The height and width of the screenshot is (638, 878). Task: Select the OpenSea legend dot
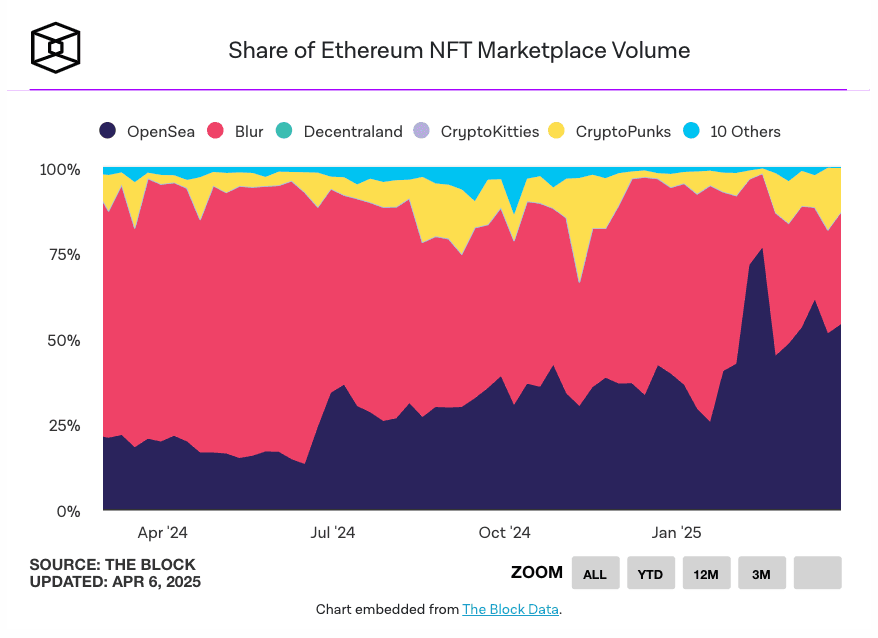[108, 131]
